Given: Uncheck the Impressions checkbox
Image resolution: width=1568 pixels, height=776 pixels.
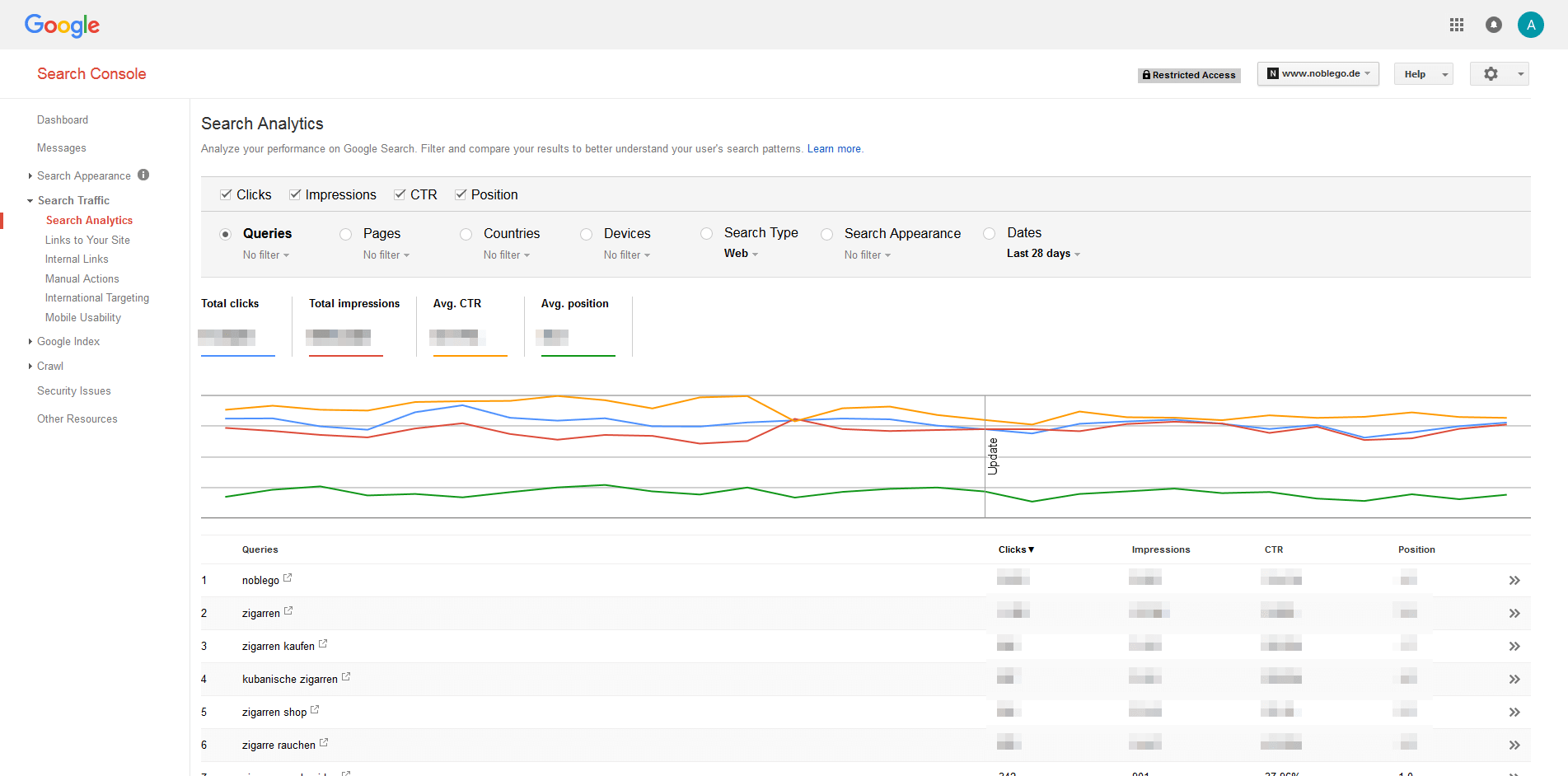Looking at the screenshot, I should tap(296, 194).
